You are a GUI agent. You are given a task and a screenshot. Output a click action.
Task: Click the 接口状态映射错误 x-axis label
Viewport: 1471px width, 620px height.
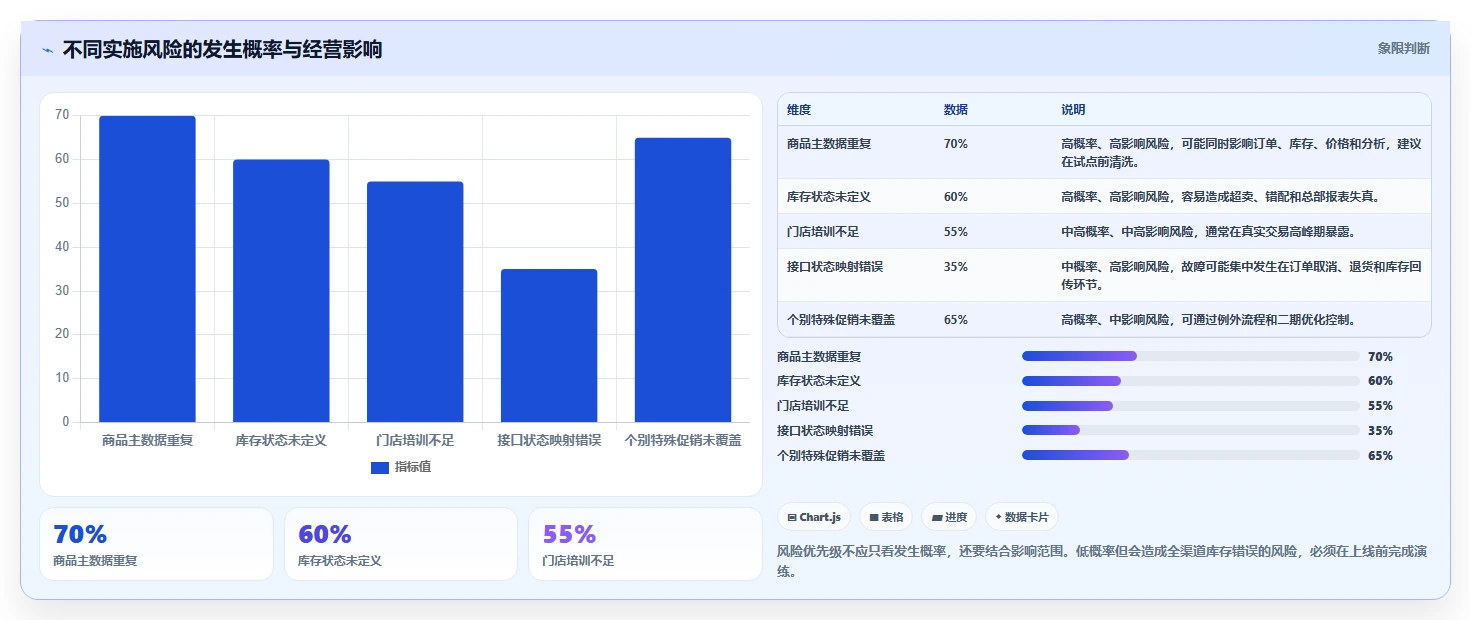(549, 440)
